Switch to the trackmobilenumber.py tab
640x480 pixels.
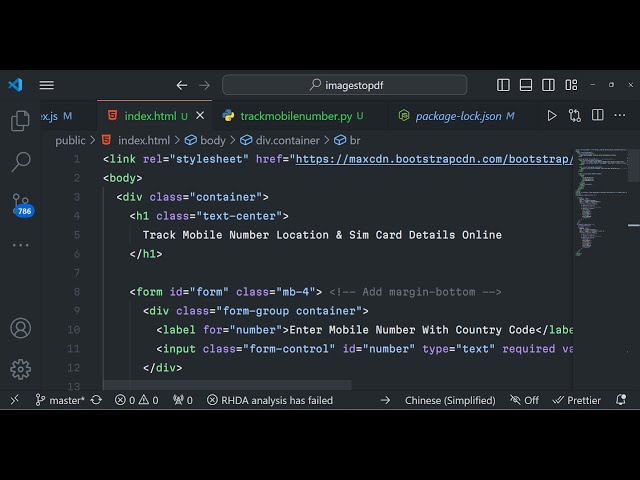pyautogui.click(x=296, y=116)
